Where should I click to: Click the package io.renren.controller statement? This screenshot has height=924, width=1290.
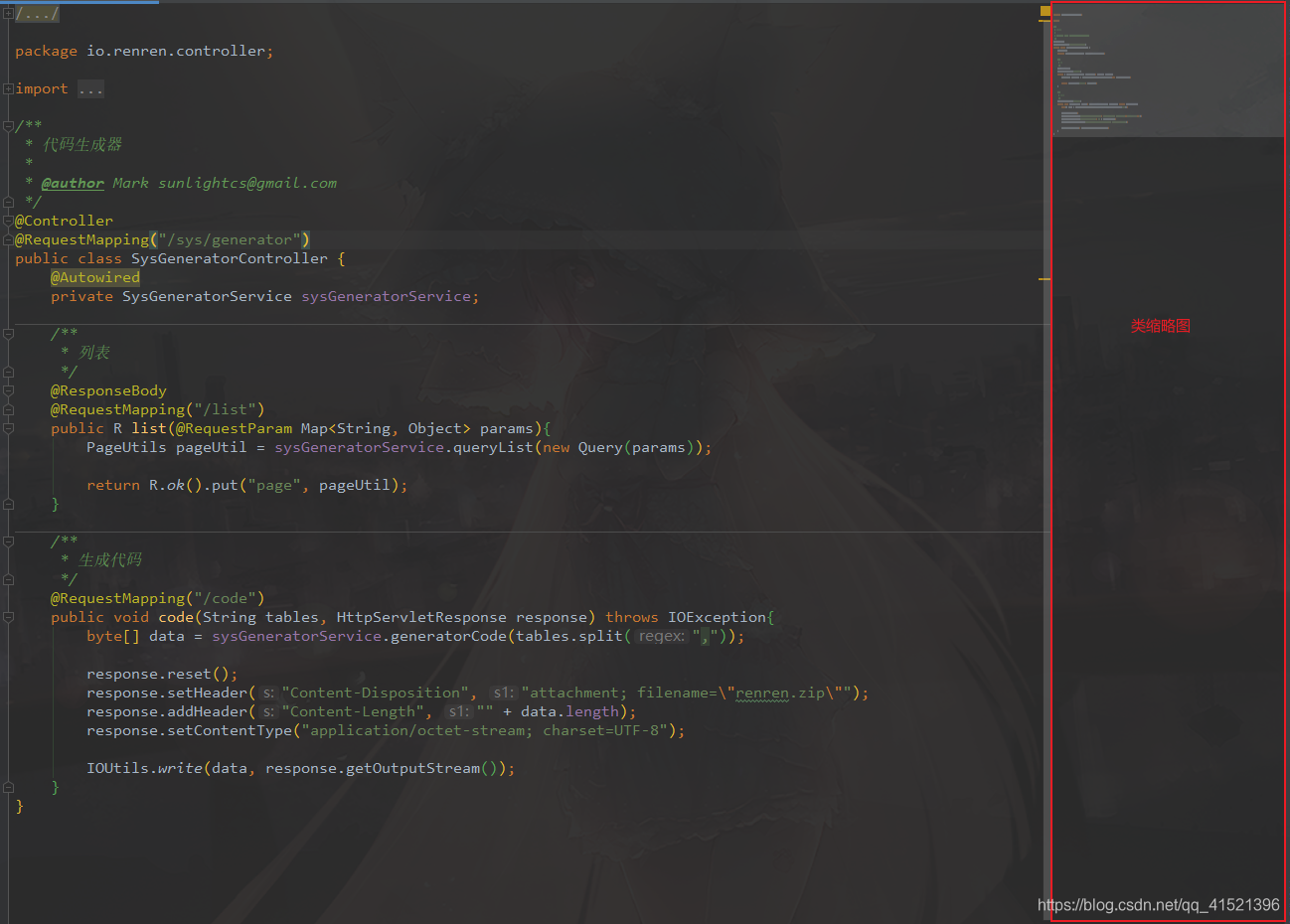[x=144, y=51]
